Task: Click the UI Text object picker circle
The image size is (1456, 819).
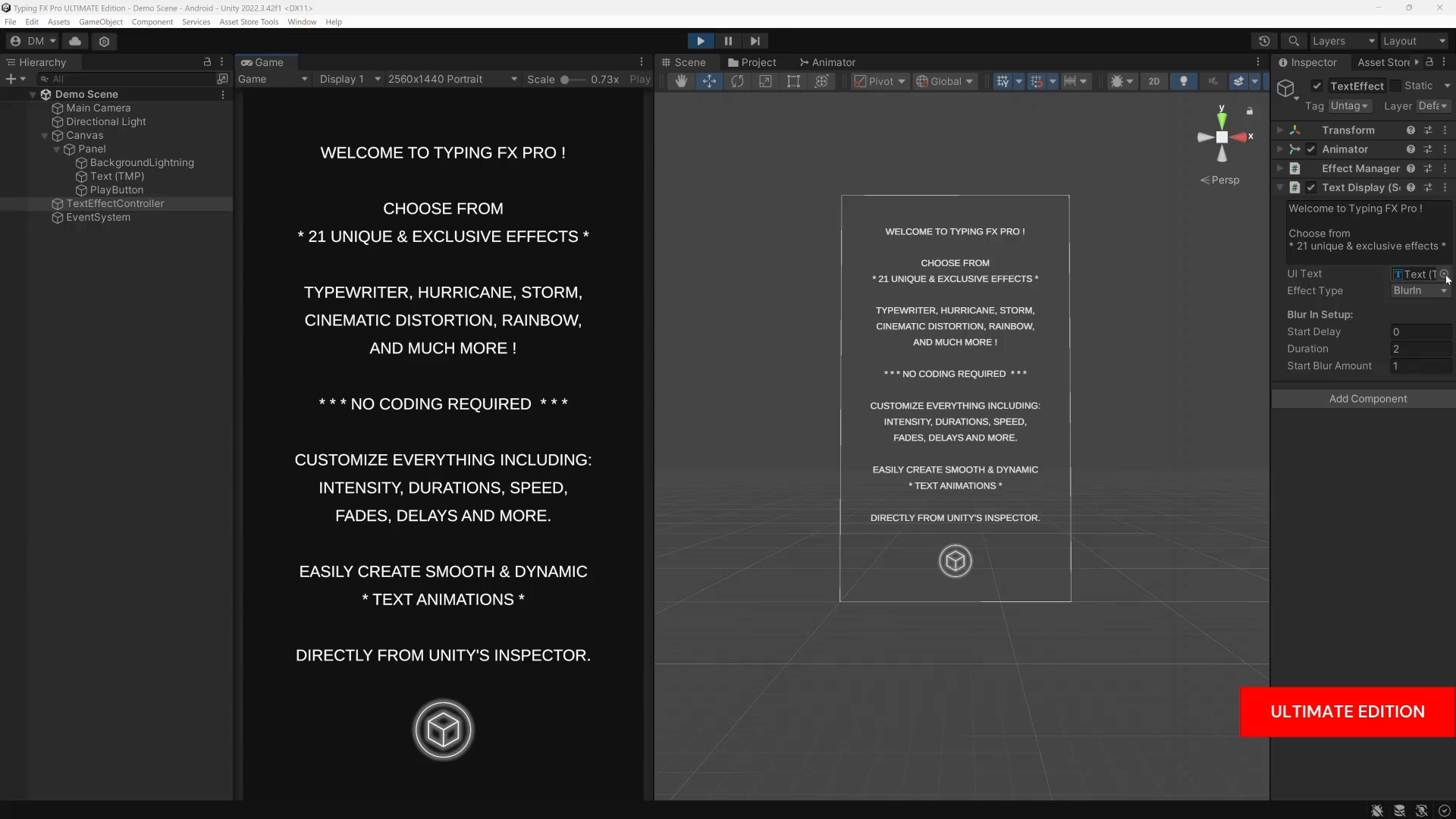Action: coord(1445,275)
